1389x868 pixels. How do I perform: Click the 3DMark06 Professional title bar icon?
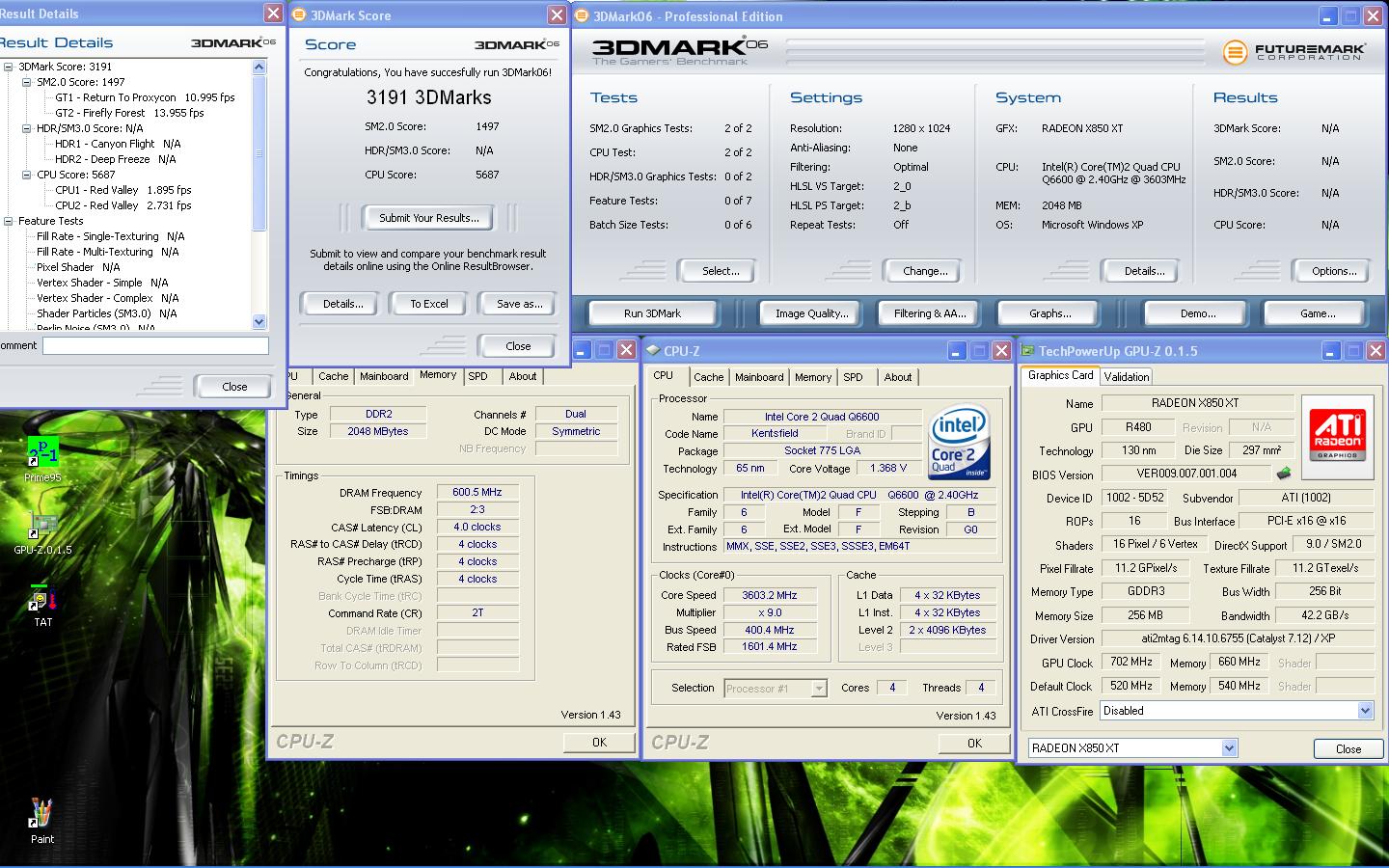click(582, 15)
